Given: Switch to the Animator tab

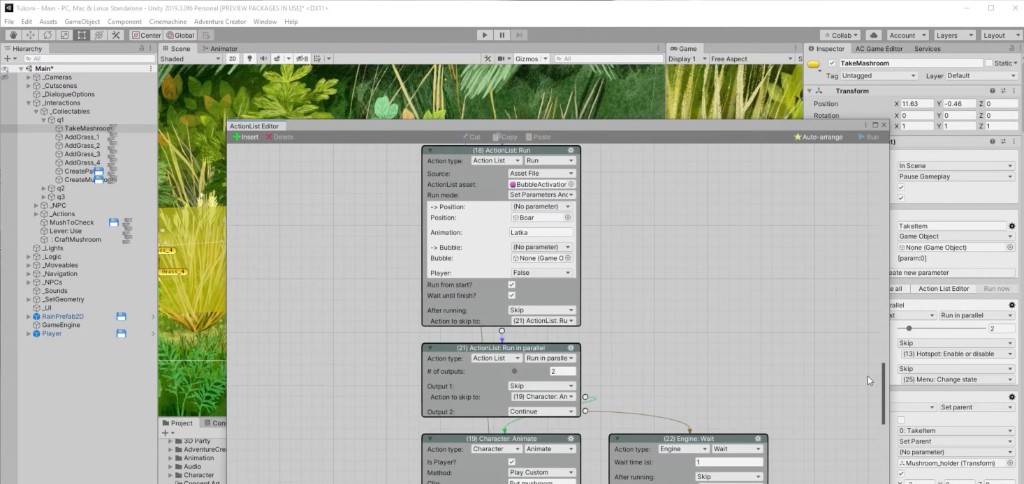Looking at the screenshot, I should point(220,48).
